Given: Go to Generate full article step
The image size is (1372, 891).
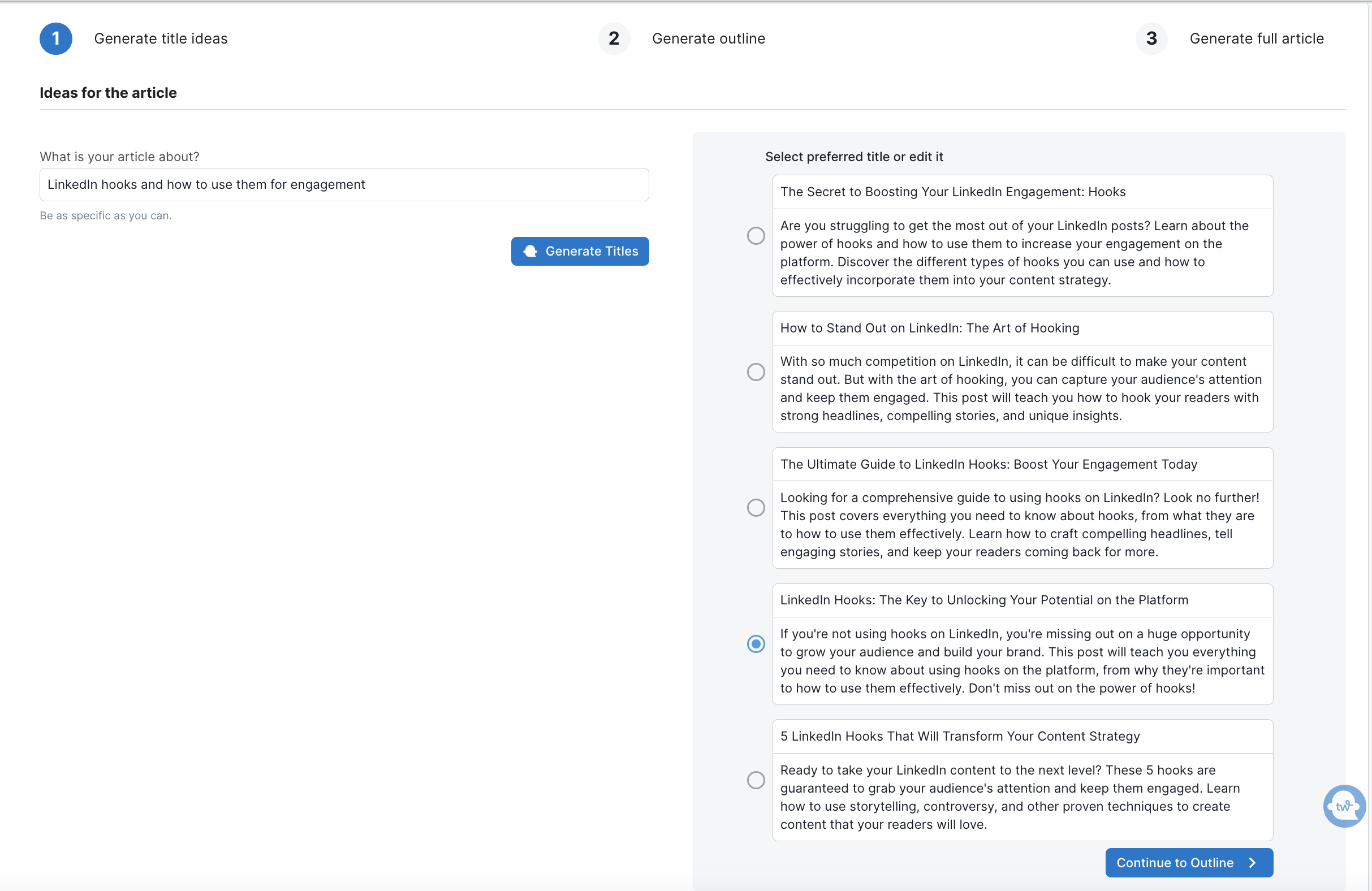Looking at the screenshot, I should 1257,38.
